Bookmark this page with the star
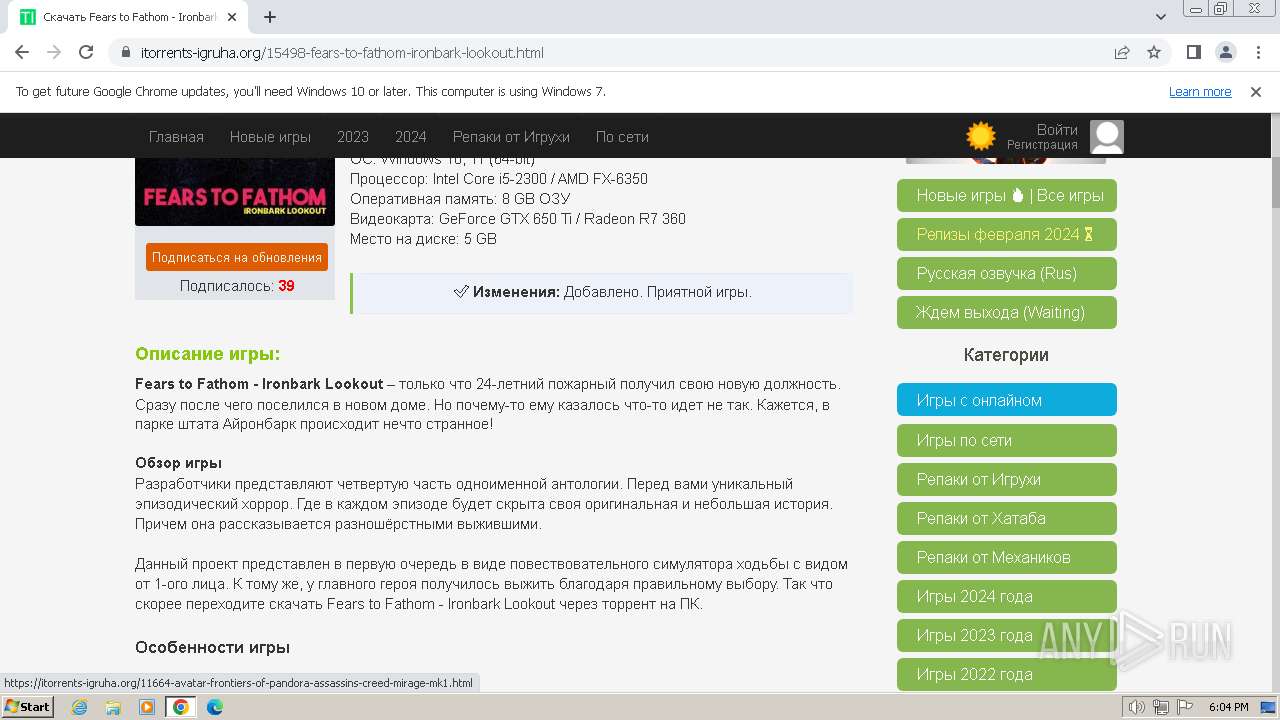Viewport: 1280px width, 720px height. [x=1154, y=52]
